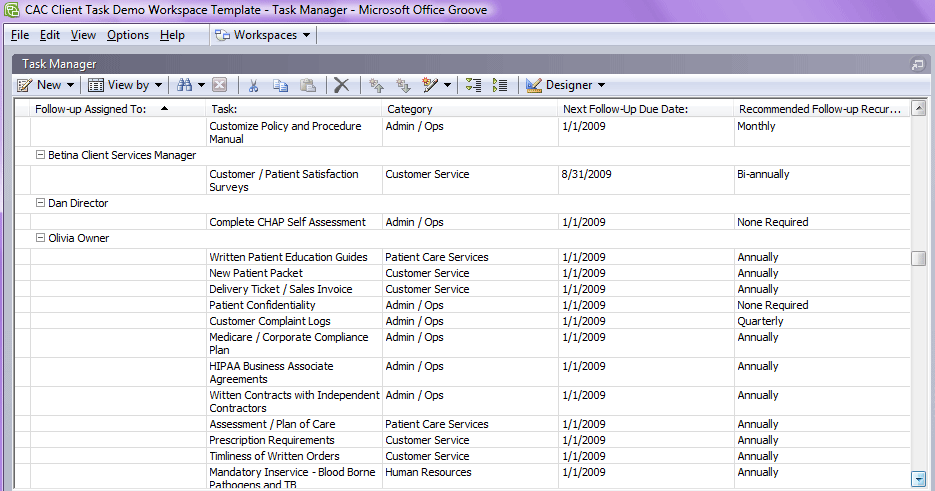This screenshot has width=935, height=491.
Task: Click the Copy icon
Action: pyautogui.click(x=280, y=85)
